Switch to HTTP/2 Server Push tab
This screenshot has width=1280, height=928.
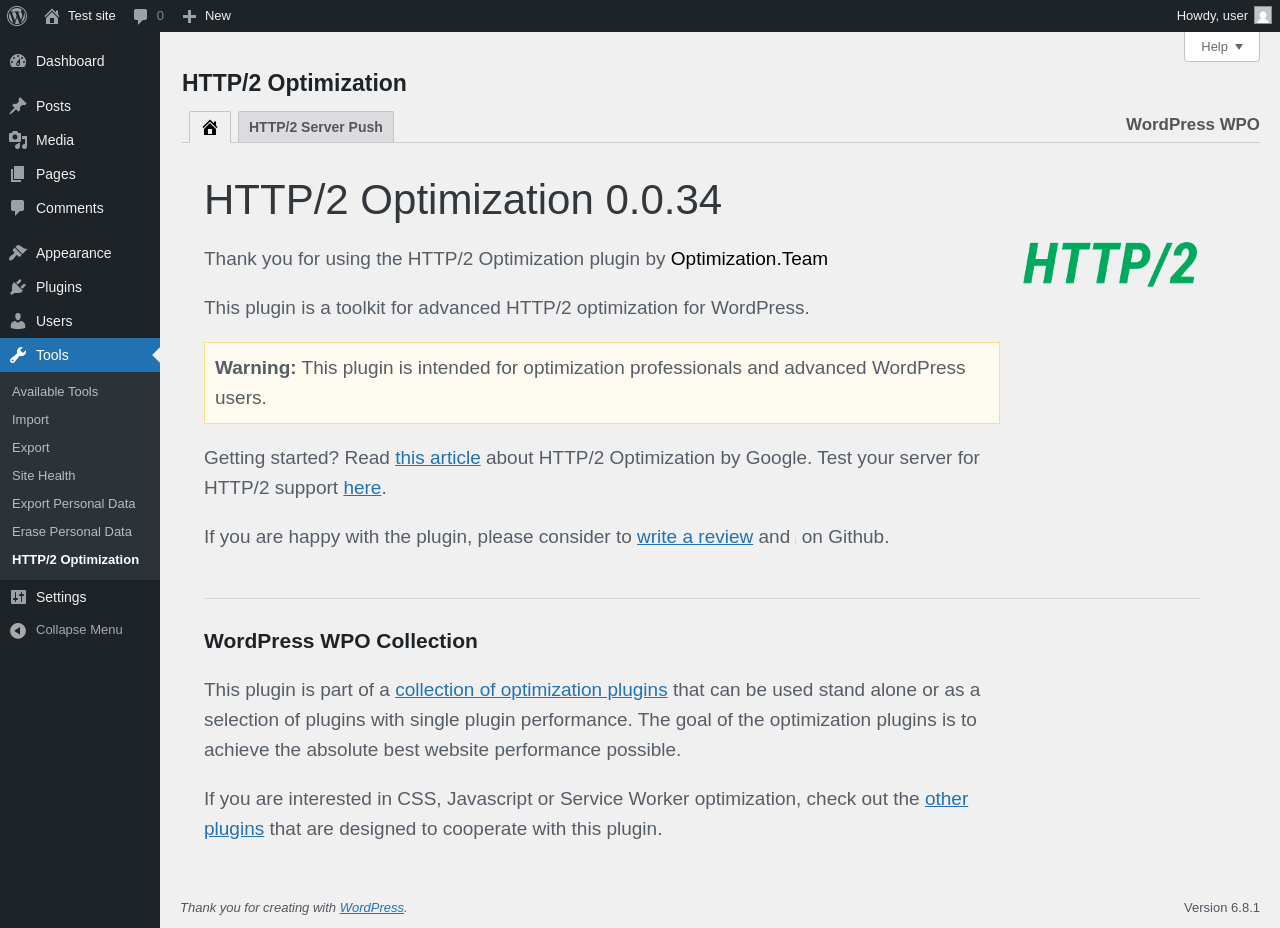click(316, 127)
